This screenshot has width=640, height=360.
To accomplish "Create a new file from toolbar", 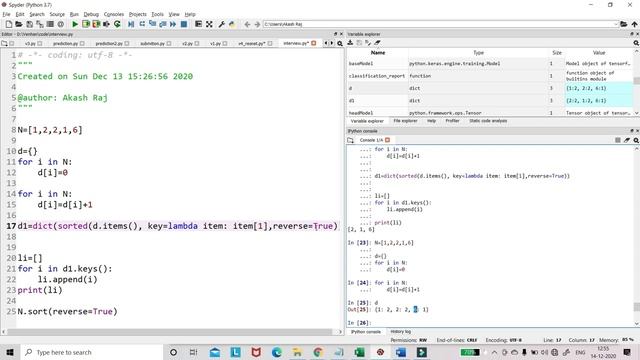I will tap(9, 24).
